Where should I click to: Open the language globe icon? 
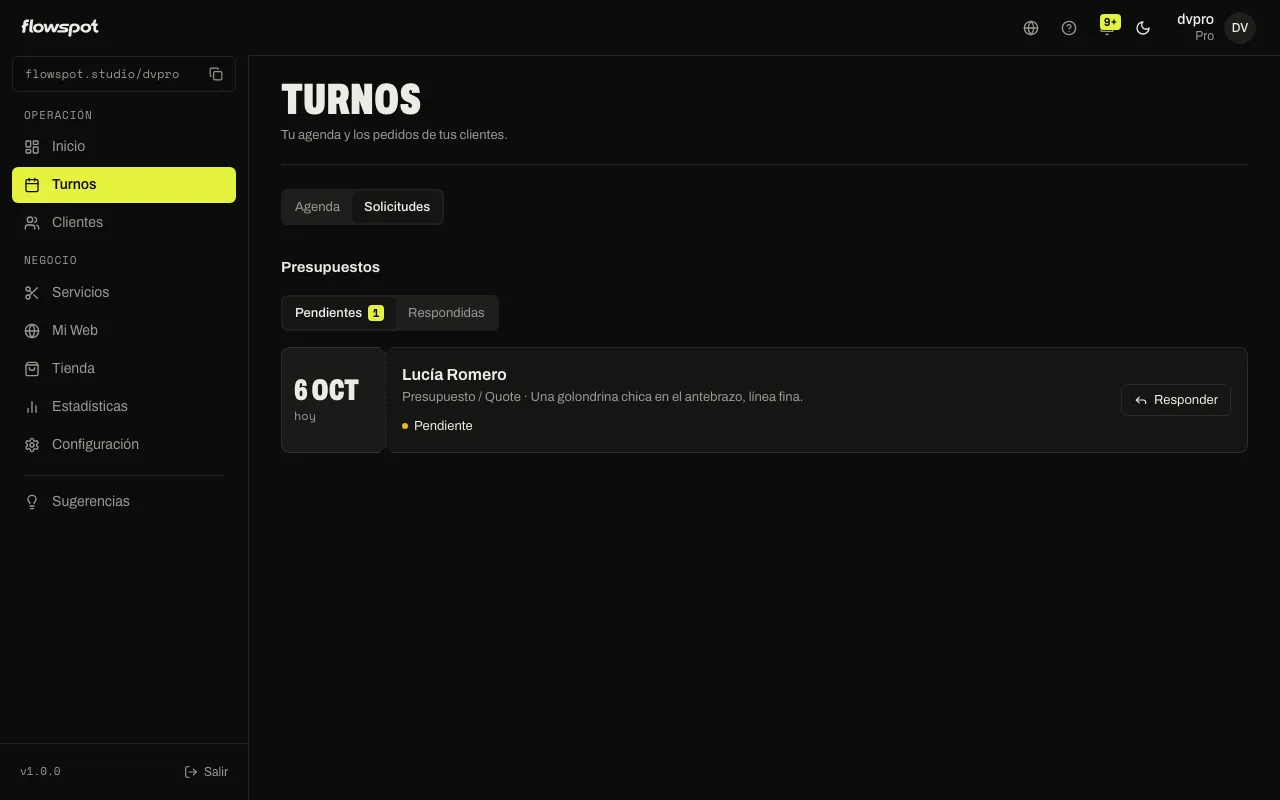click(1031, 28)
